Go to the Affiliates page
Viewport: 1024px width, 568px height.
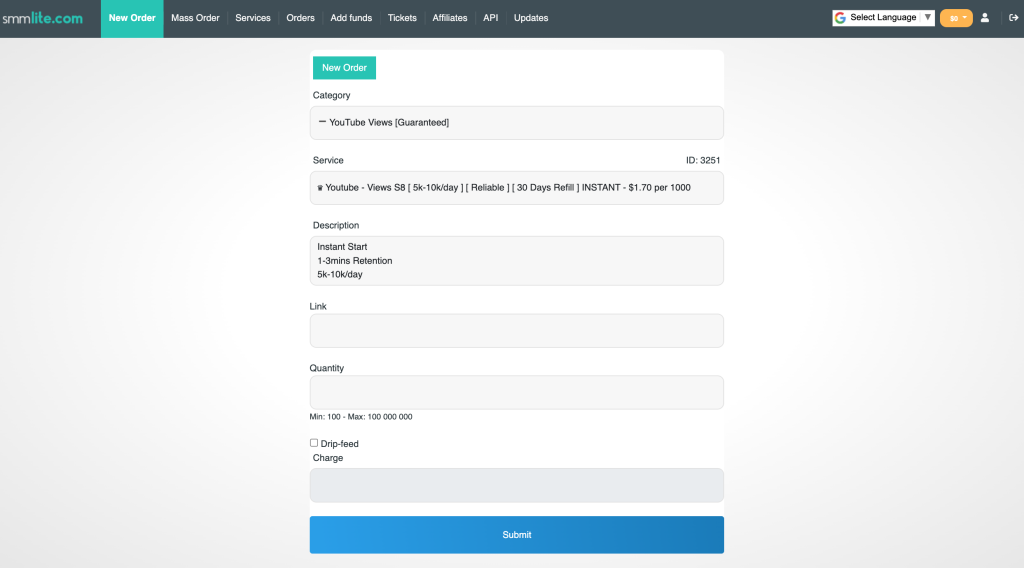(x=450, y=18)
